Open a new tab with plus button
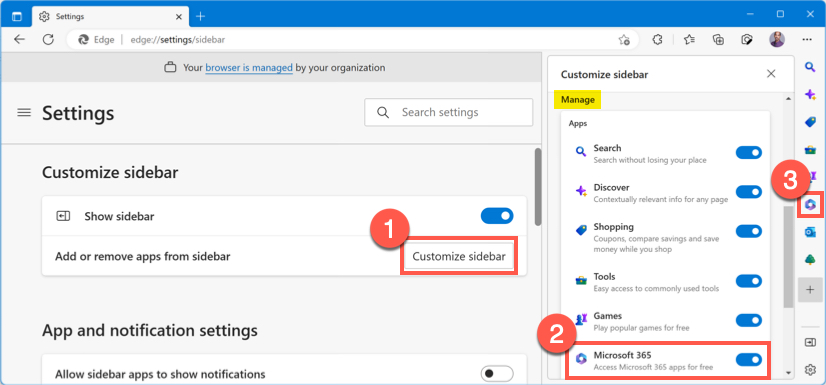 click(200, 16)
